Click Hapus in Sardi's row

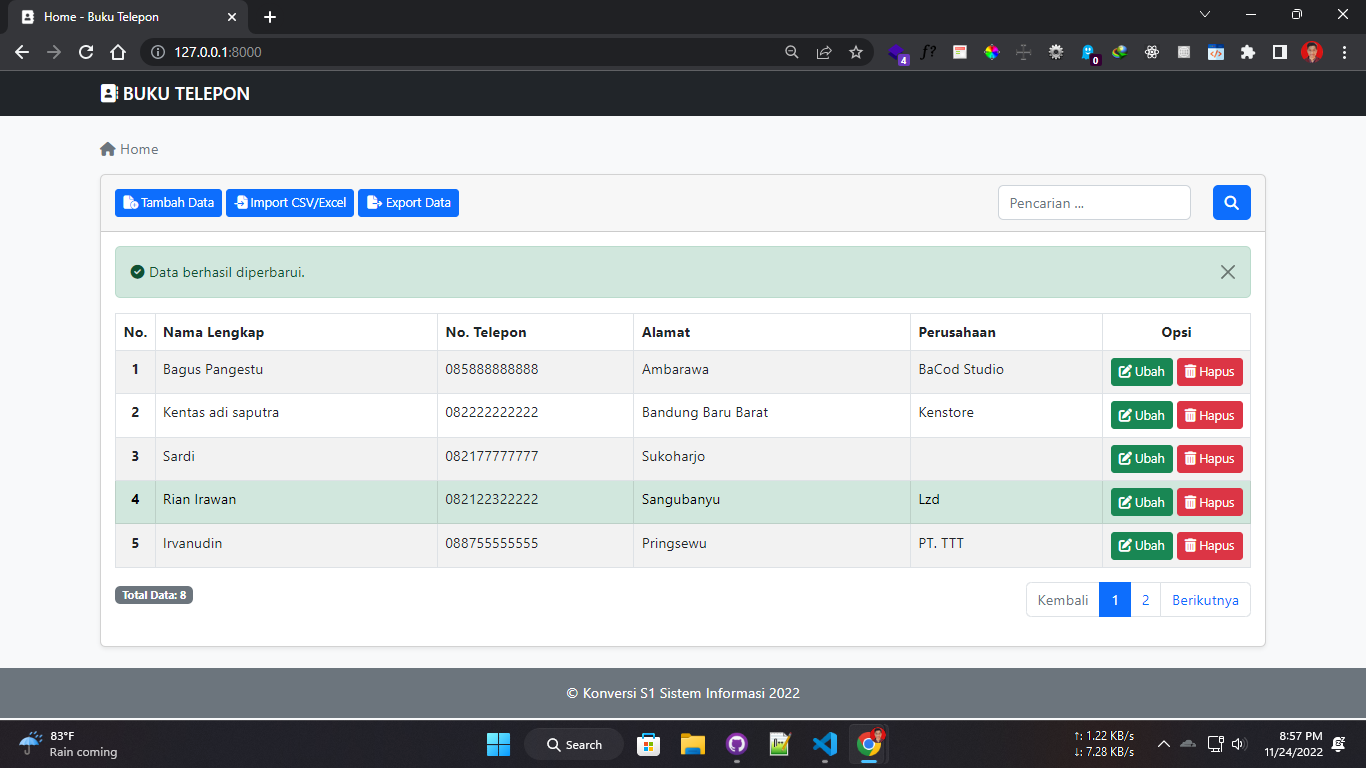coord(1209,459)
